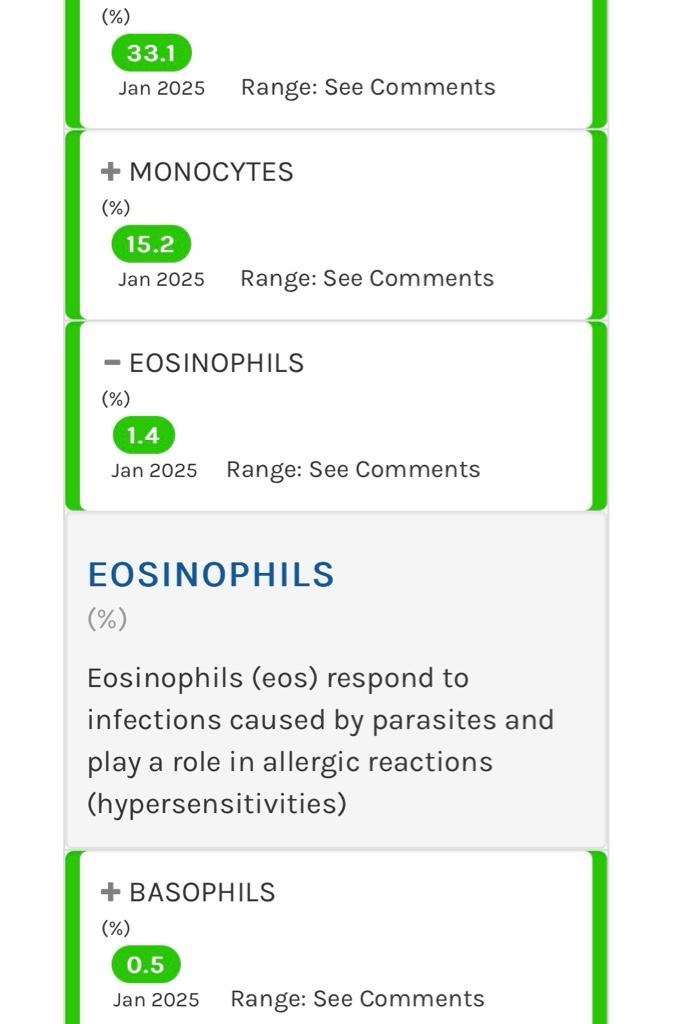This screenshot has height=1024, width=673.
Task: Click the blue EOSINOPHILS description heading
Action: (x=211, y=575)
